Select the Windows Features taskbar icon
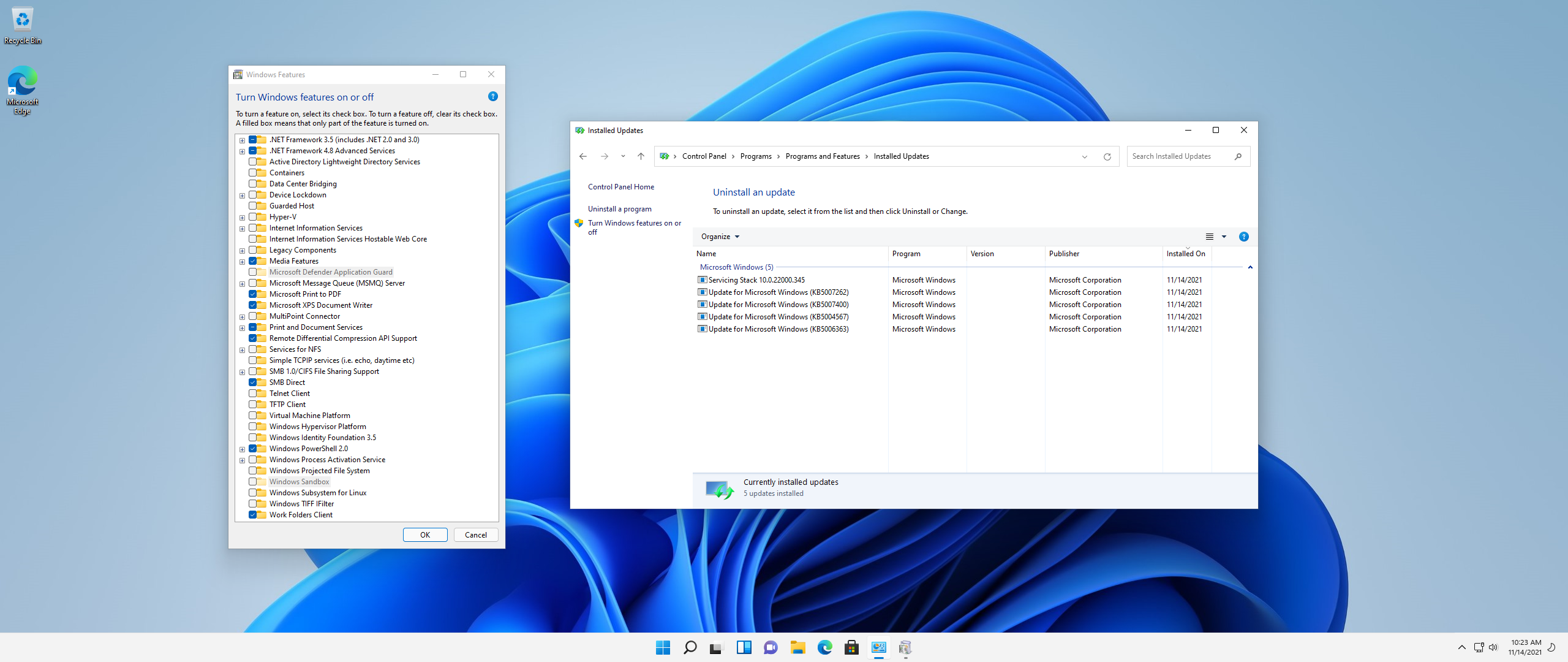1568x662 pixels. pyautogui.click(x=905, y=647)
